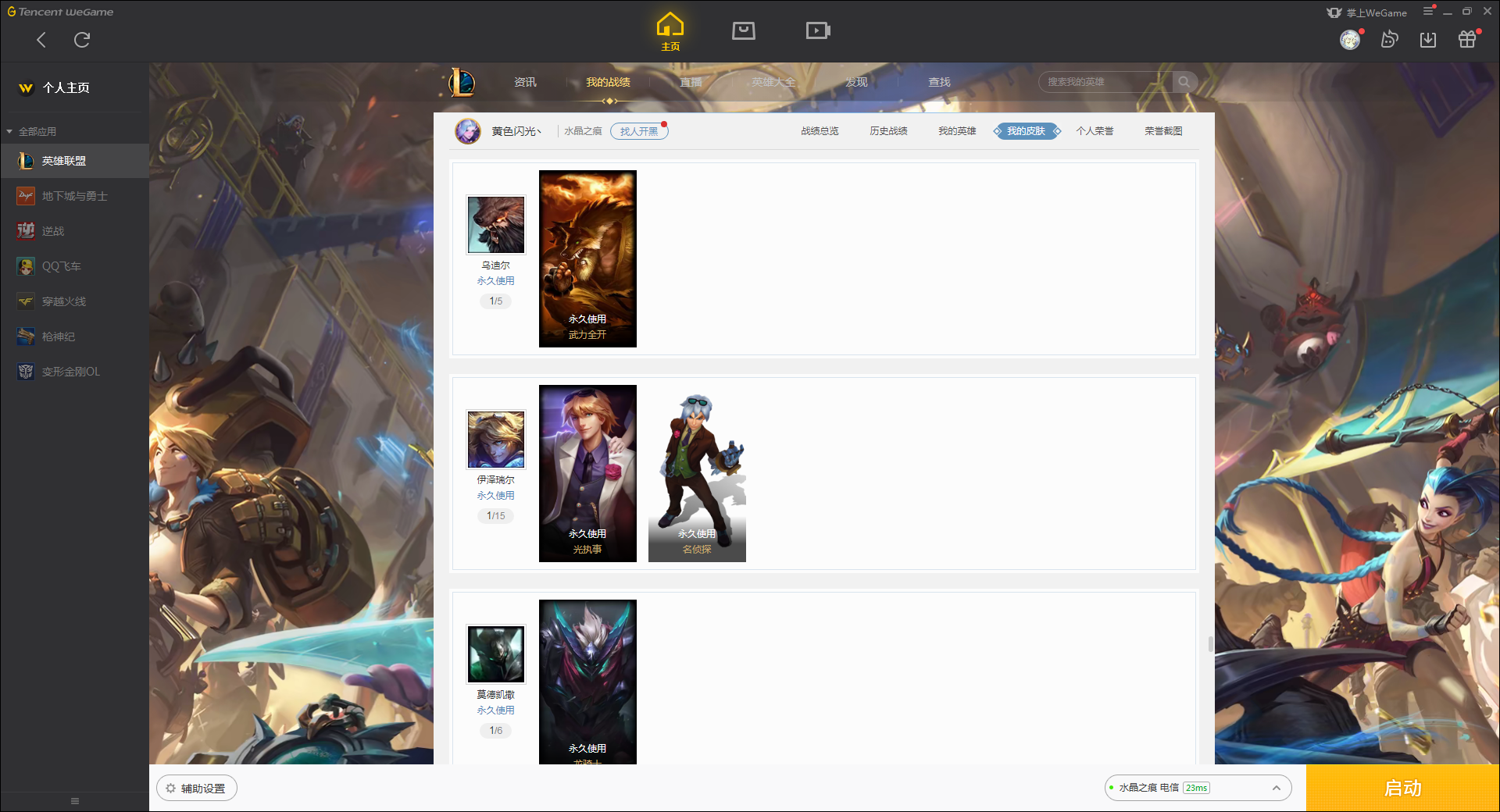Select 资讯 tab

[x=525, y=82]
